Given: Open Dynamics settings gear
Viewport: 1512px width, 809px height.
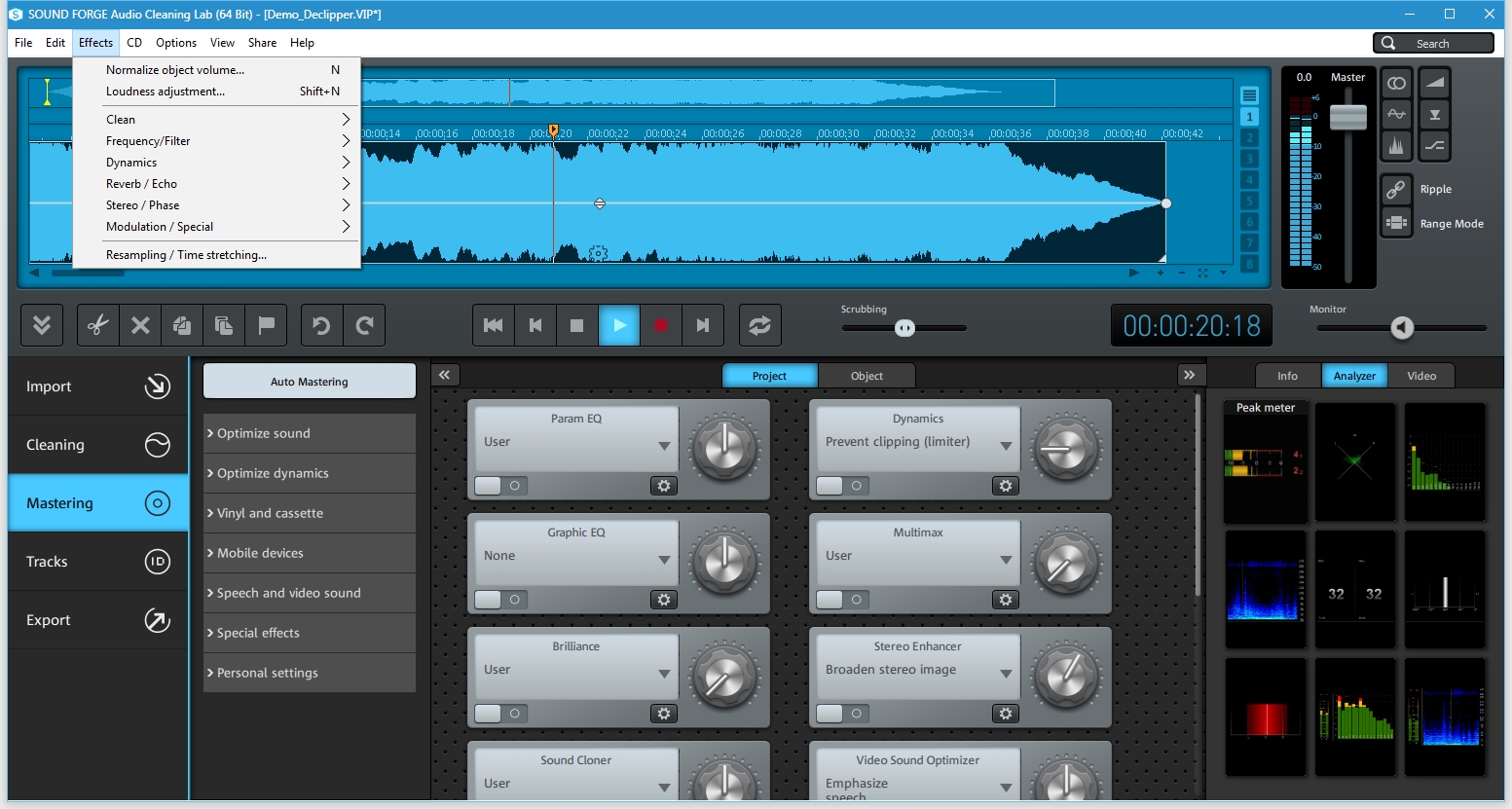Looking at the screenshot, I should pos(1006,486).
